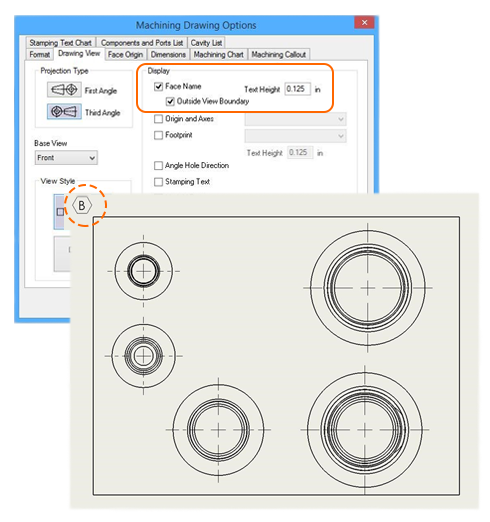Screen dimensions: 490x522
Task: Click the hexagonal B face name label
Action: (82, 205)
